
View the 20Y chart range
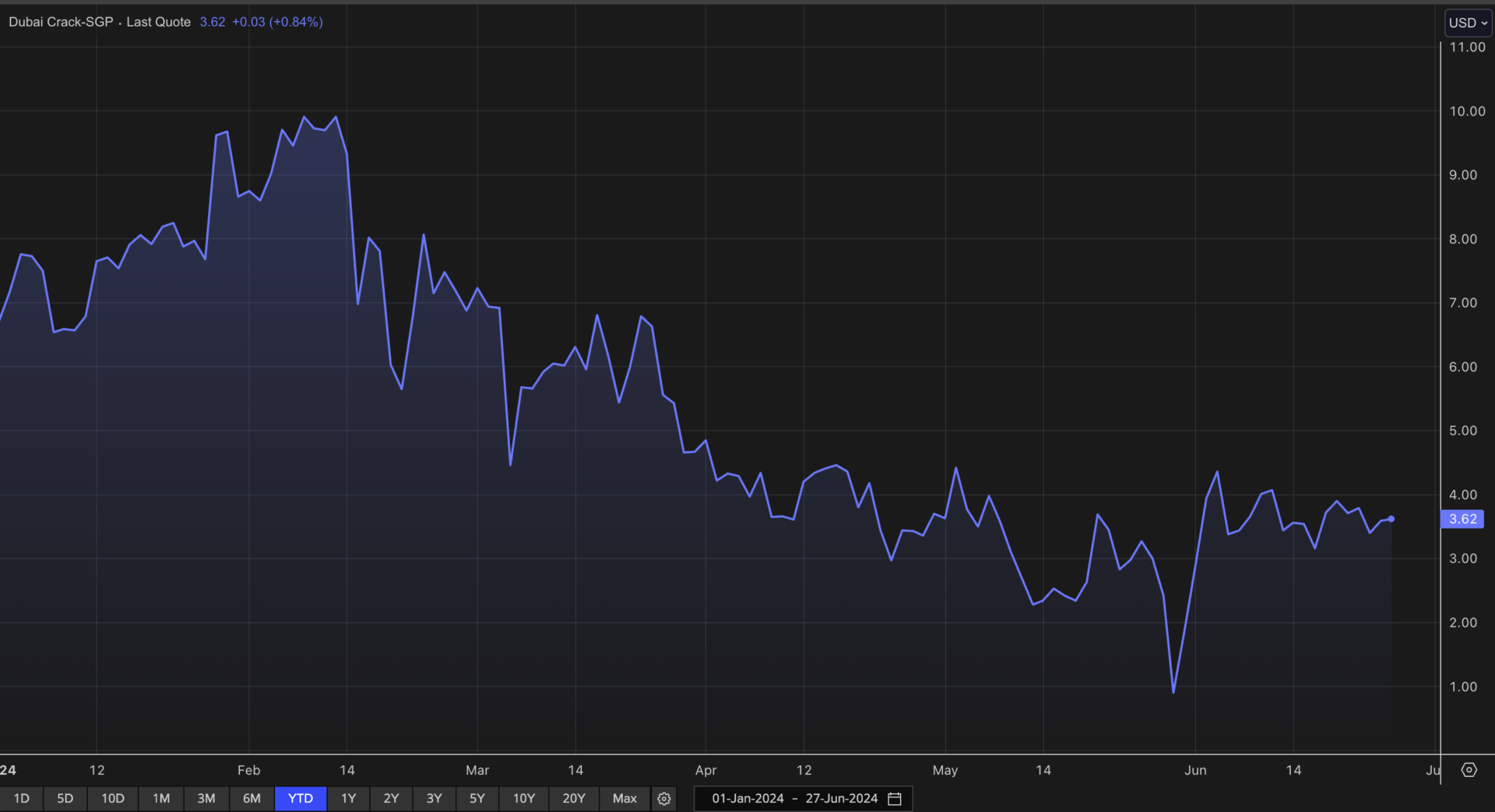pyautogui.click(x=573, y=799)
